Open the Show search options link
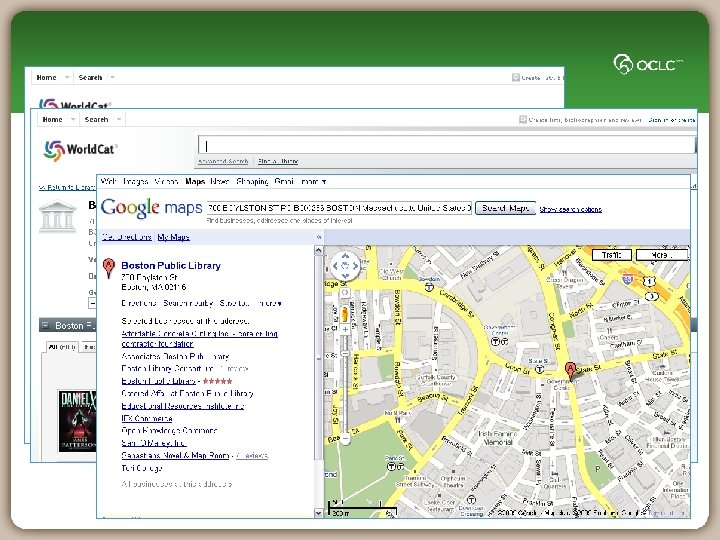This screenshot has height=540, width=720. tap(570, 209)
